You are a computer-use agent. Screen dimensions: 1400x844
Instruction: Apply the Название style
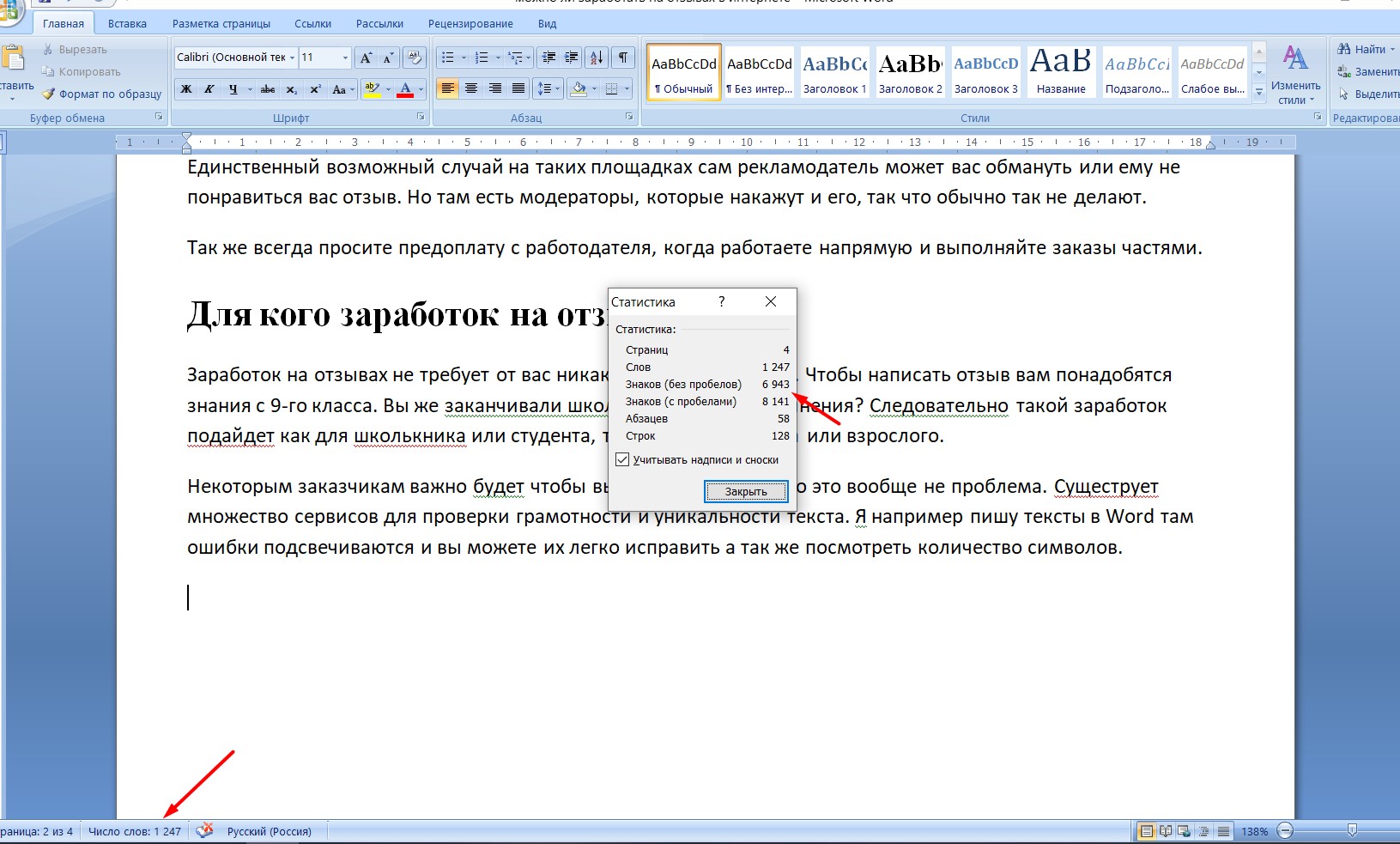[1061, 73]
